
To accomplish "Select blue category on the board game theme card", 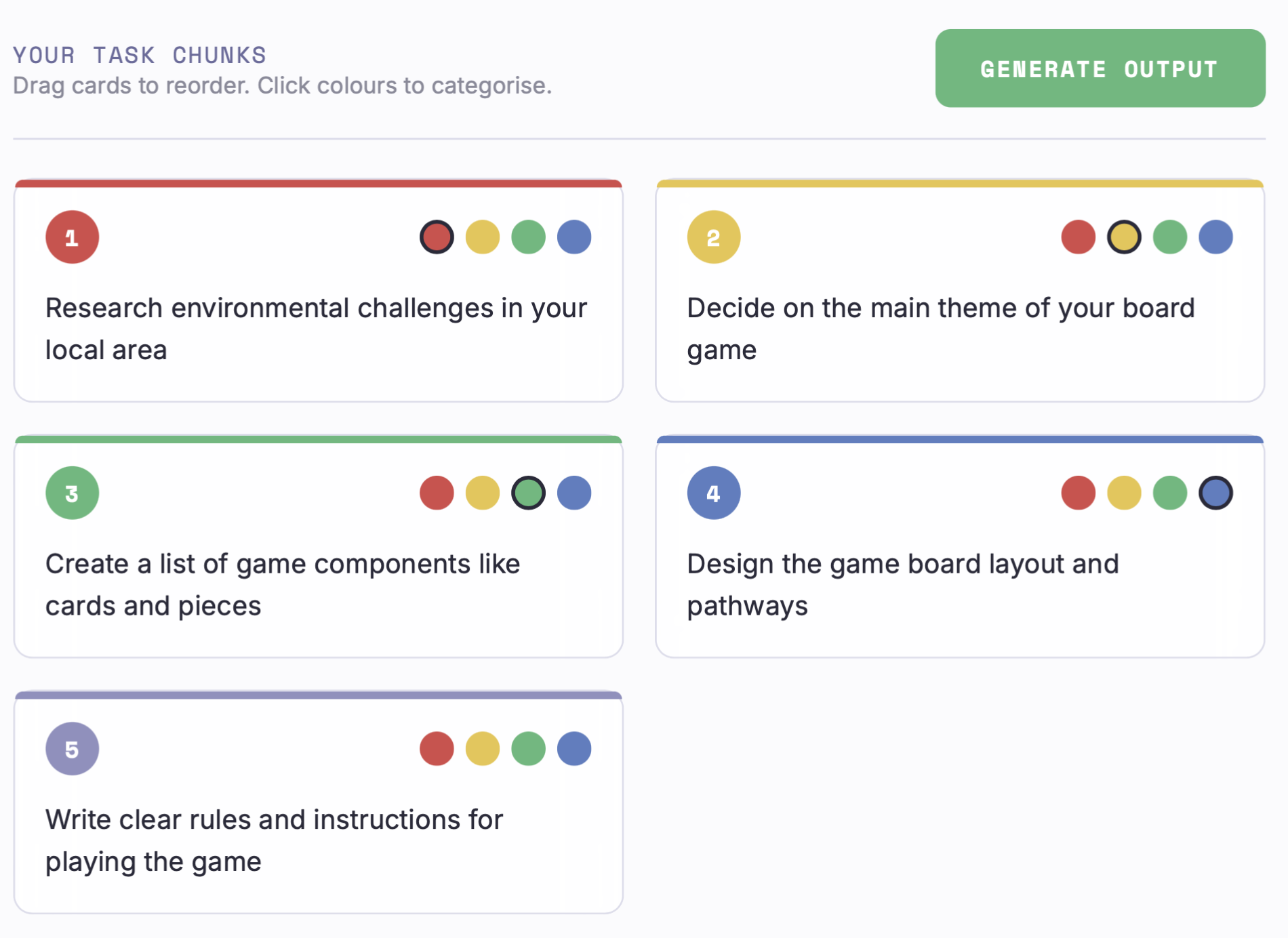I will (x=1215, y=237).
